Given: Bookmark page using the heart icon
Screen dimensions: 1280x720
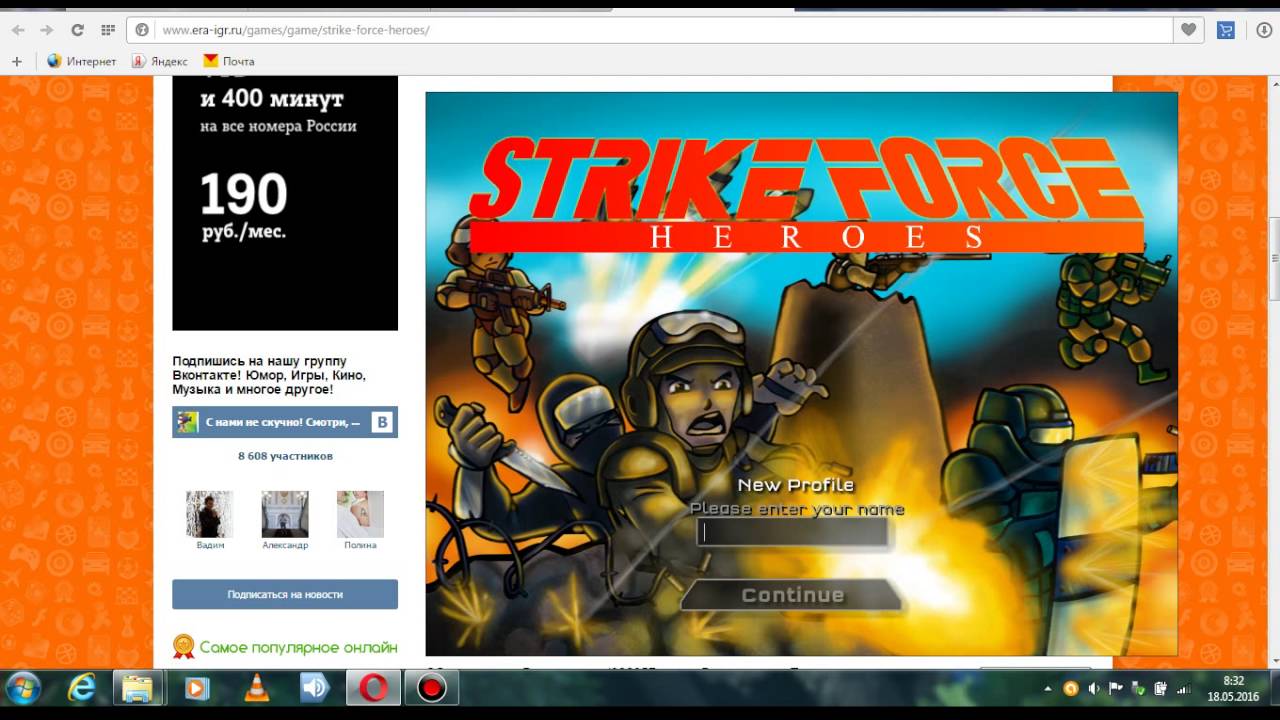Looking at the screenshot, I should pyautogui.click(x=1188, y=30).
